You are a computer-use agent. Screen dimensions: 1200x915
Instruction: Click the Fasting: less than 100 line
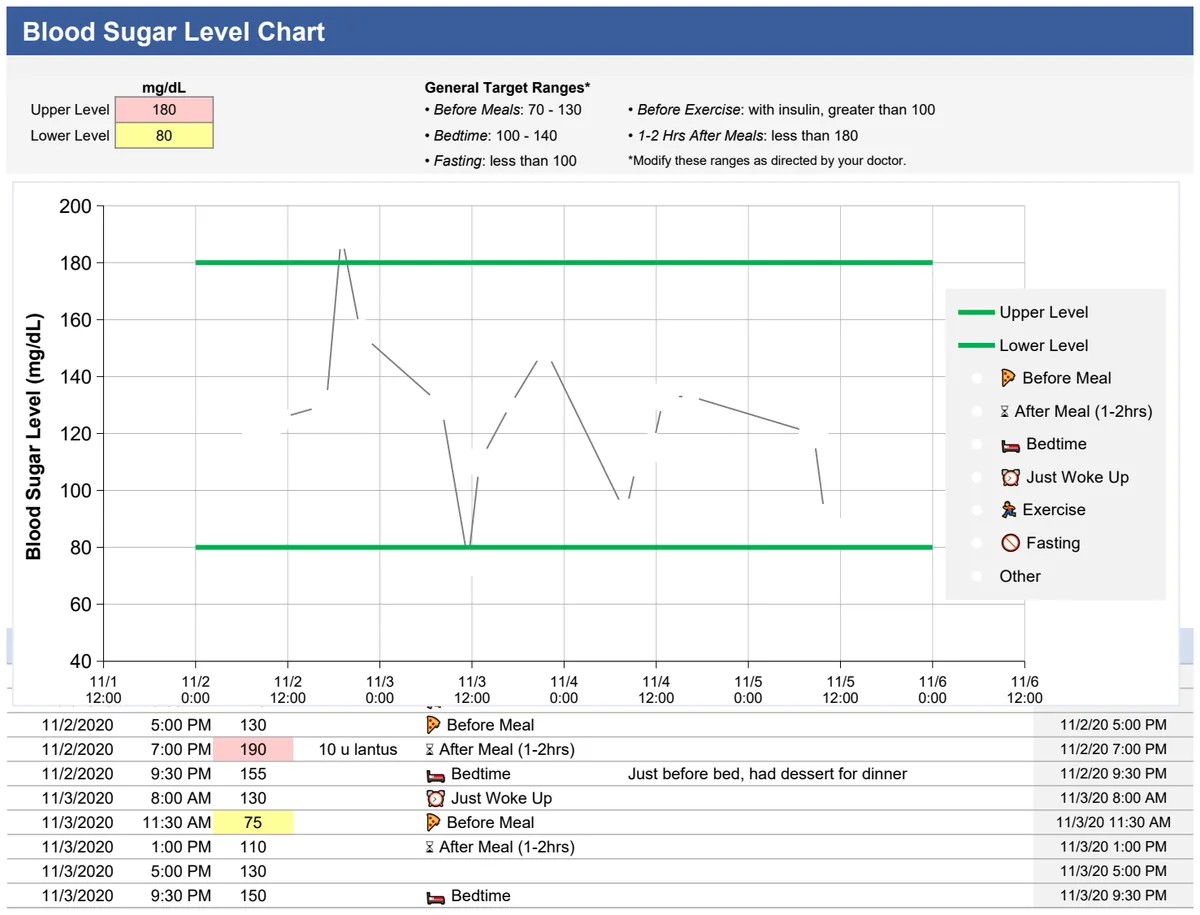[501, 160]
